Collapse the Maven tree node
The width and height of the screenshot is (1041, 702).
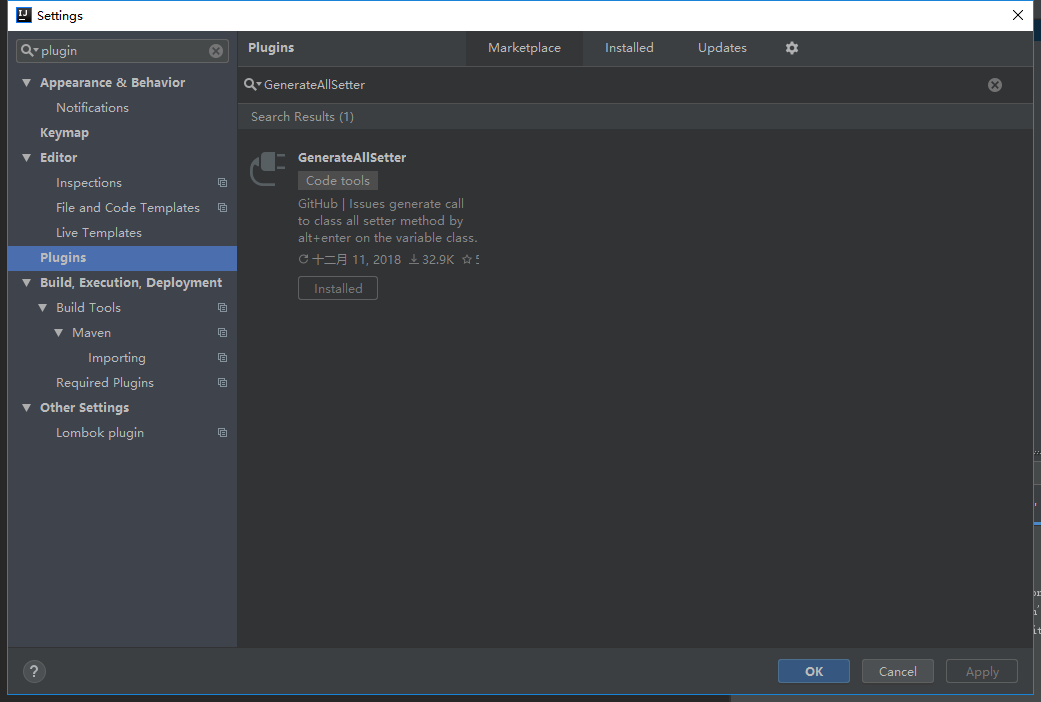click(x=58, y=333)
